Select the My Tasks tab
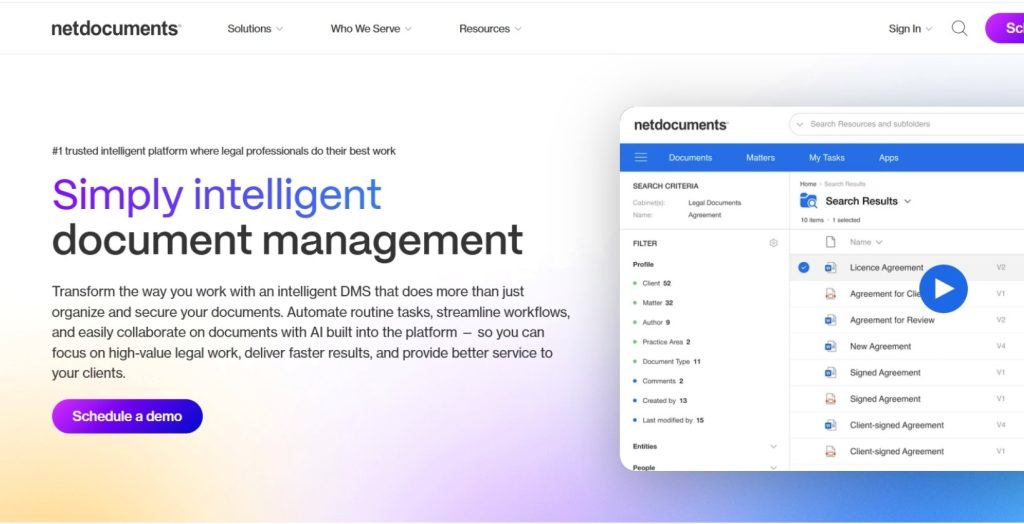 pyautogui.click(x=826, y=158)
